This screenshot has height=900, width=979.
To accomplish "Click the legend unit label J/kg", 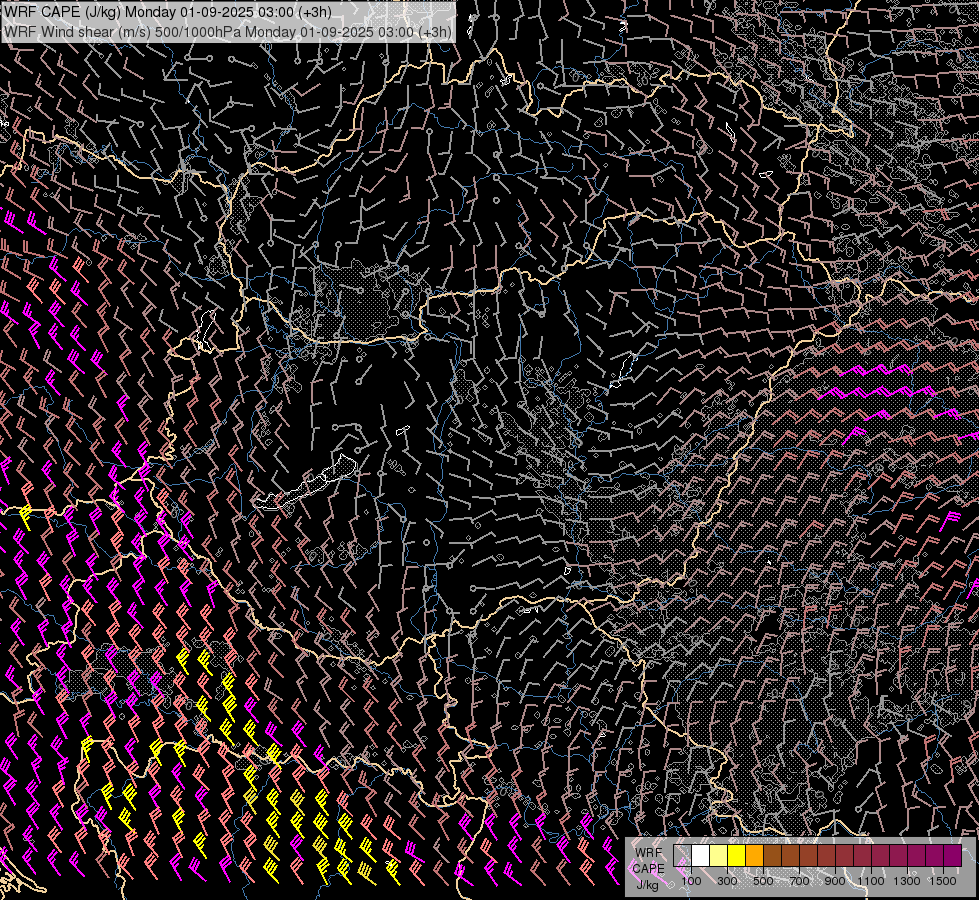I will [647, 884].
